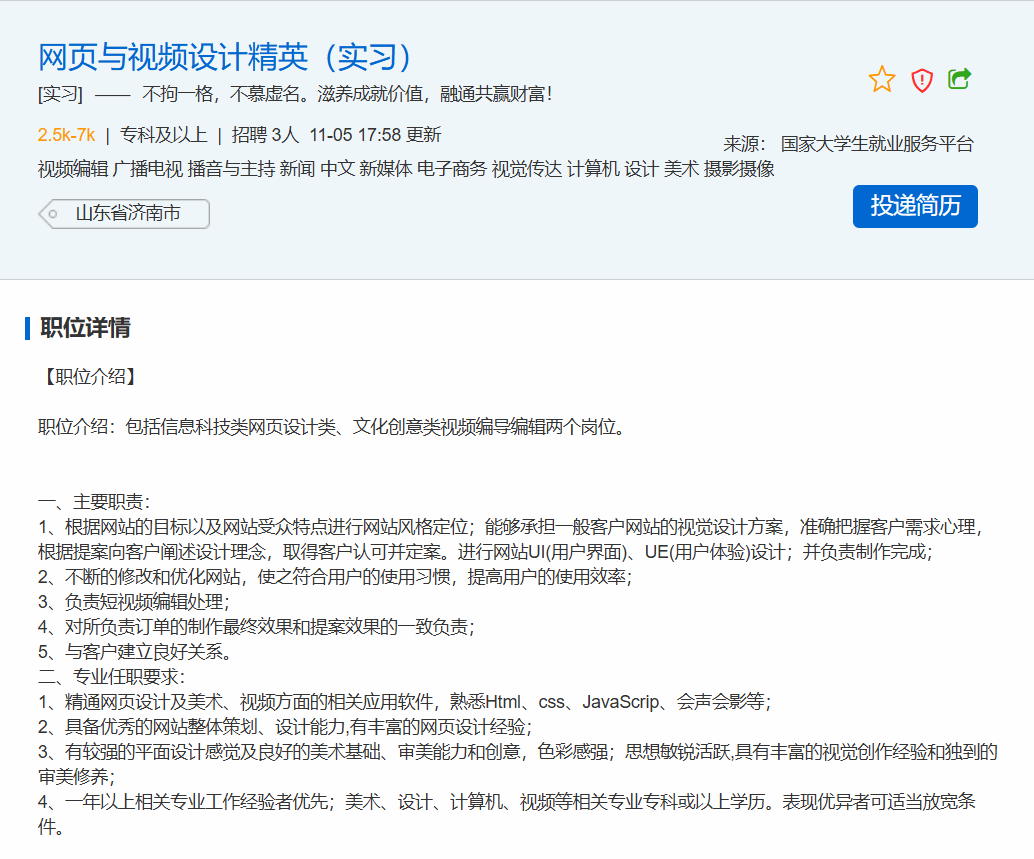Select the 计算机 tag
The image size is (1034, 859).
click(x=593, y=169)
